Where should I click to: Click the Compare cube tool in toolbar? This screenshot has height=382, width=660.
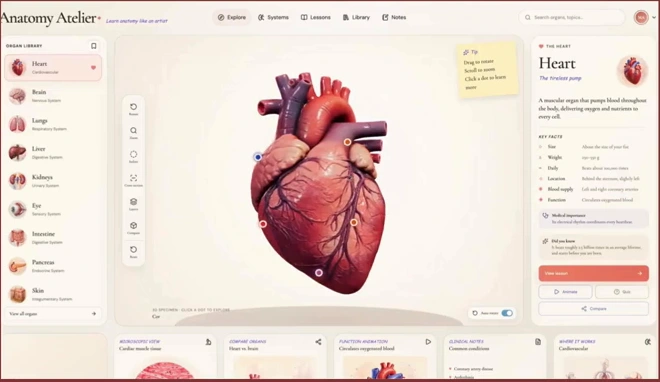click(133, 228)
